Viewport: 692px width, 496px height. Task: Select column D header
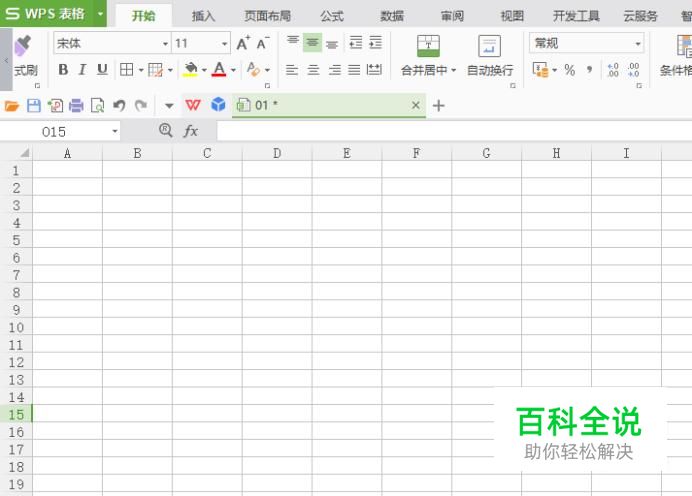click(277, 153)
